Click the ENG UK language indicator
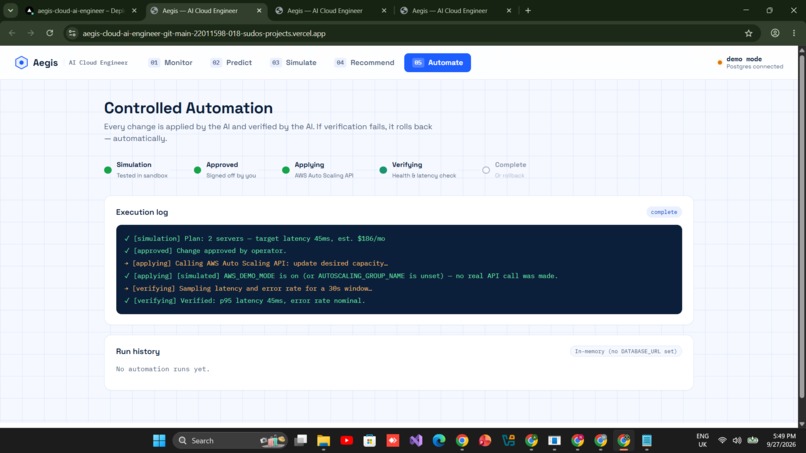Viewport: 806px width, 453px height. tap(702, 441)
